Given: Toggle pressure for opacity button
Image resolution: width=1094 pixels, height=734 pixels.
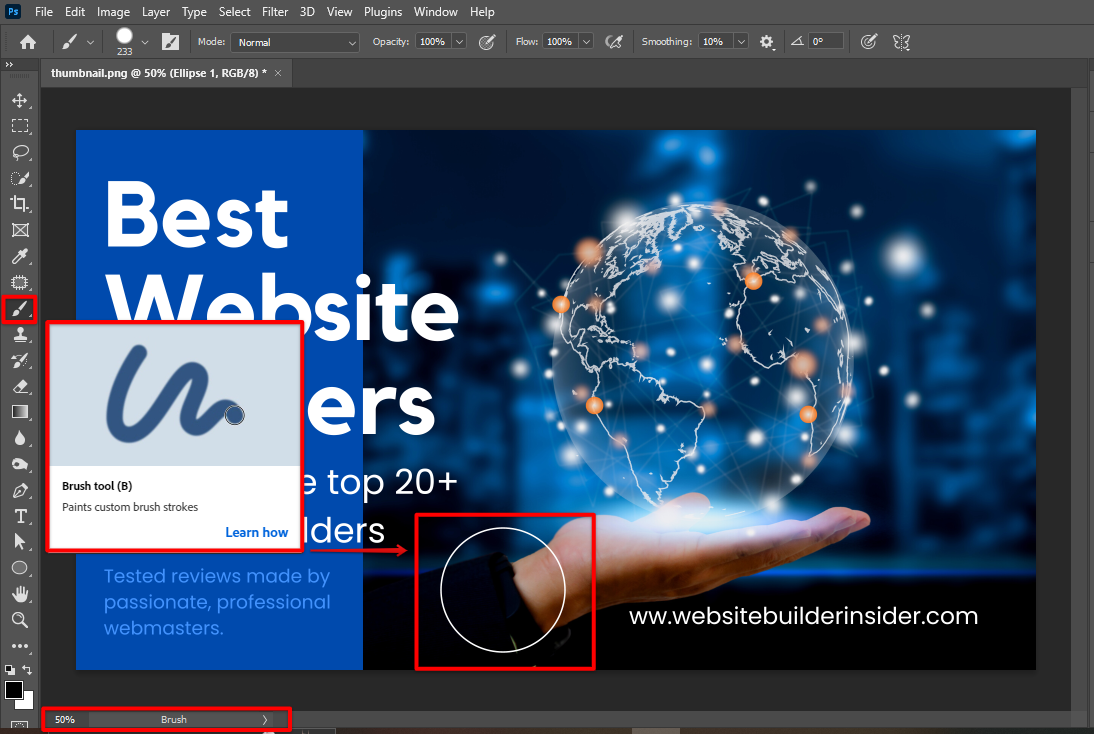Looking at the screenshot, I should click(x=487, y=42).
